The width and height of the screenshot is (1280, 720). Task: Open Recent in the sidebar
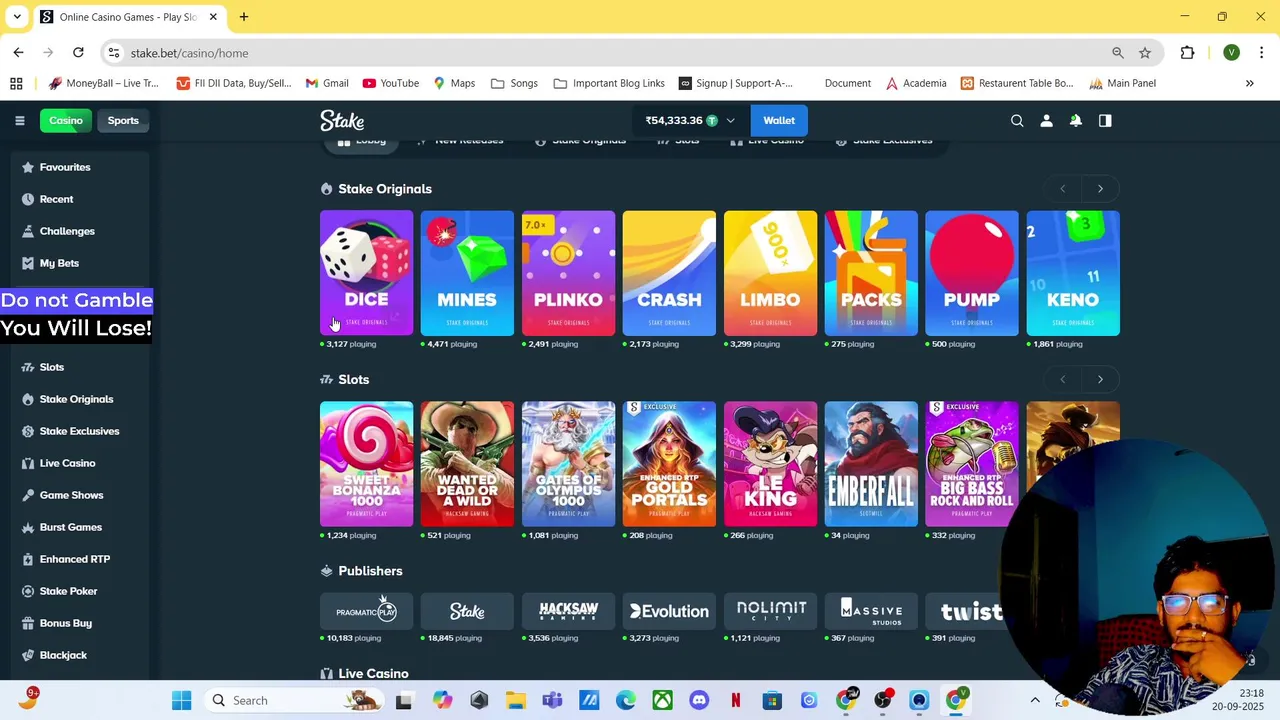pyautogui.click(x=56, y=199)
